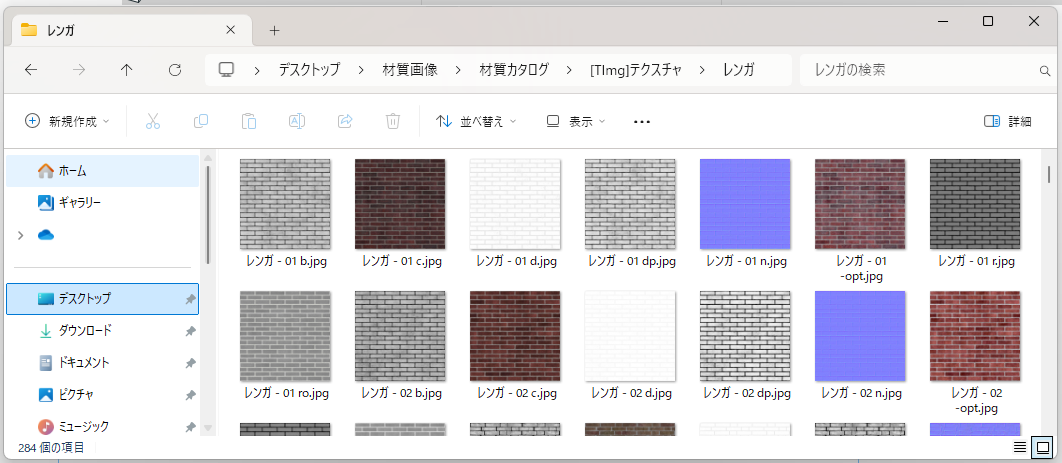Click the PC monitor icon in address bar

pyautogui.click(x=226, y=69)
